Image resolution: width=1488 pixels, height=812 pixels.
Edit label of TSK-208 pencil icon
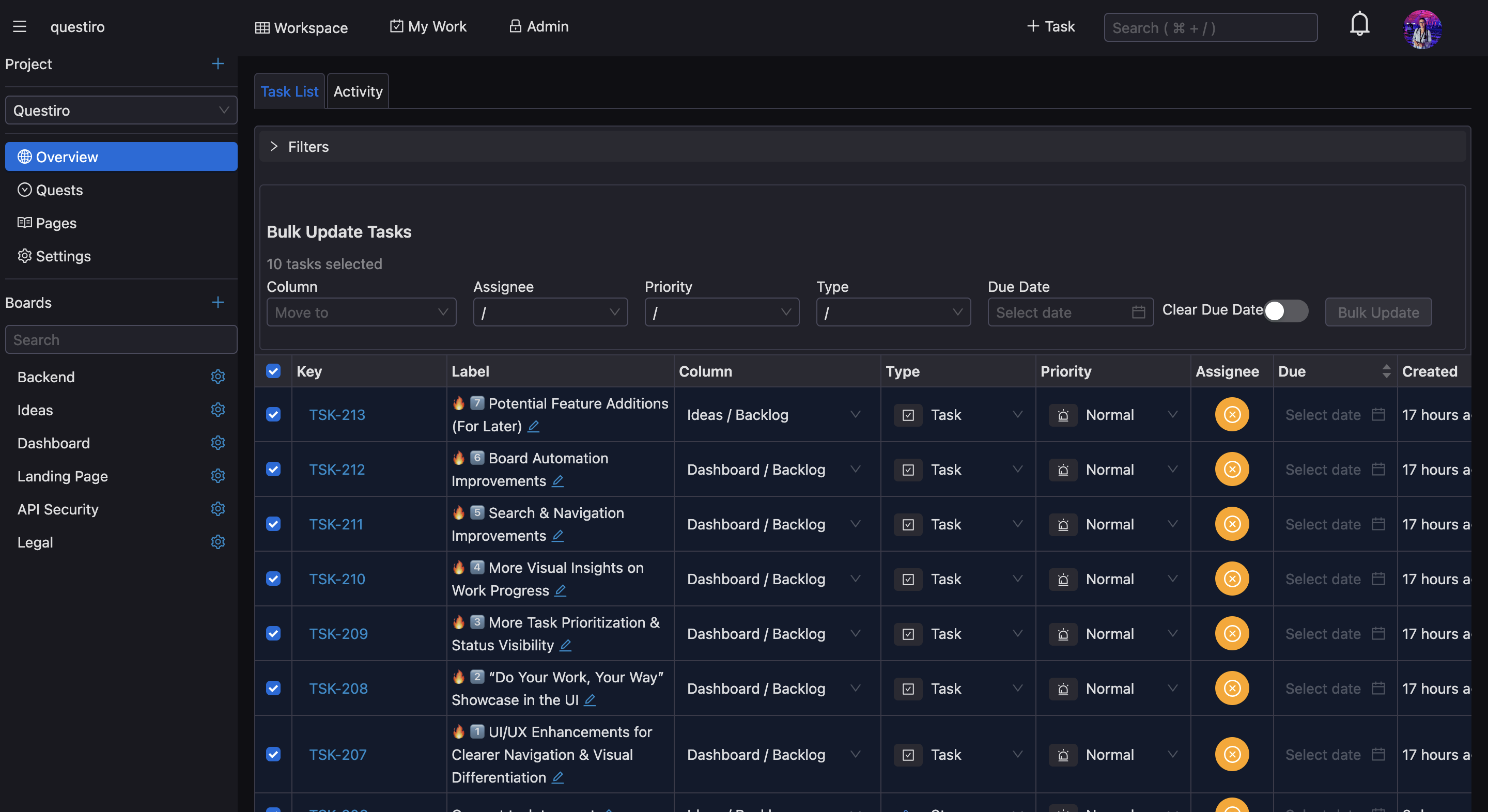coord(590,700)
